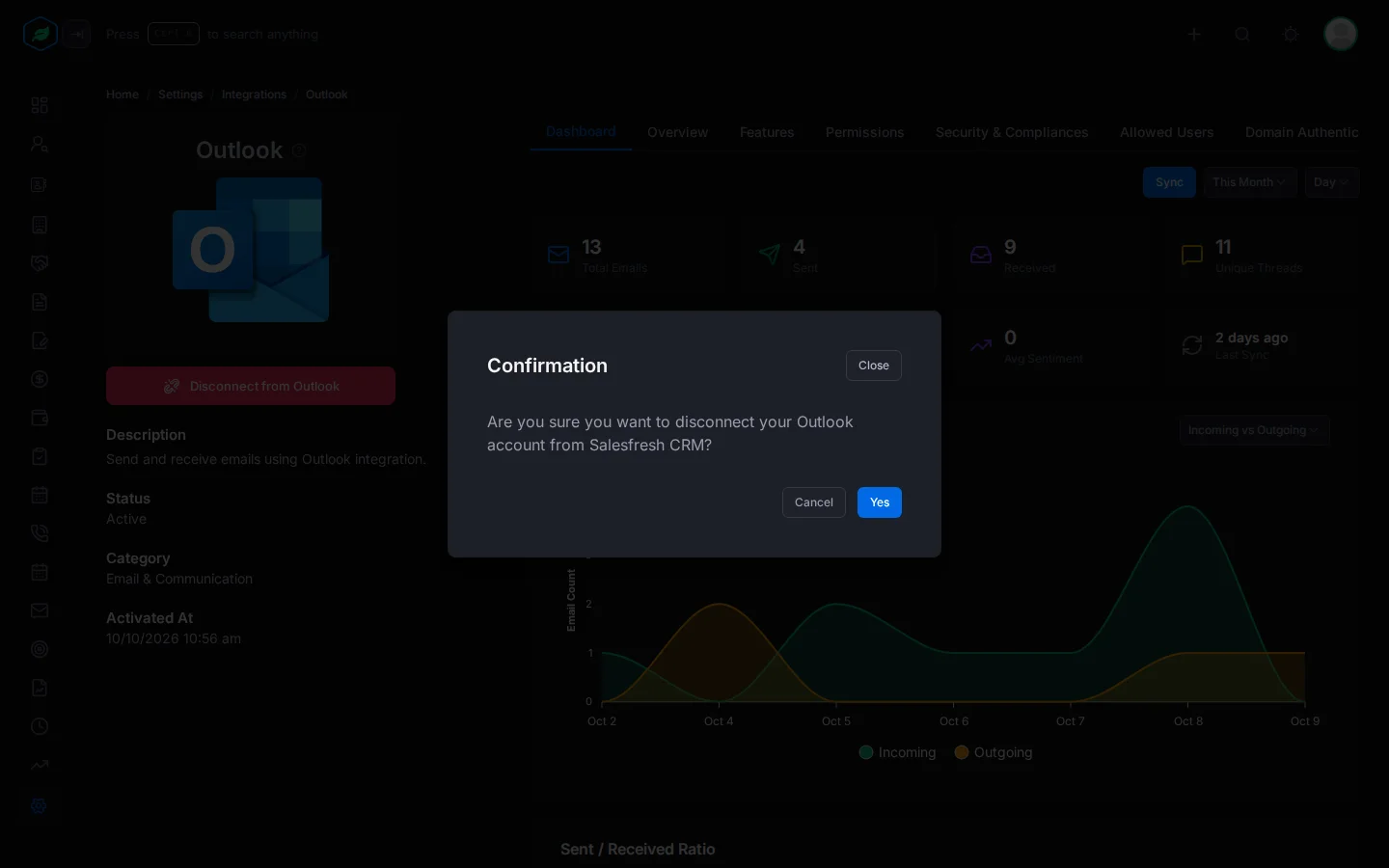1389x868 pixels.
Task: Switch to the Features tab
Action: tap(767, 132)
